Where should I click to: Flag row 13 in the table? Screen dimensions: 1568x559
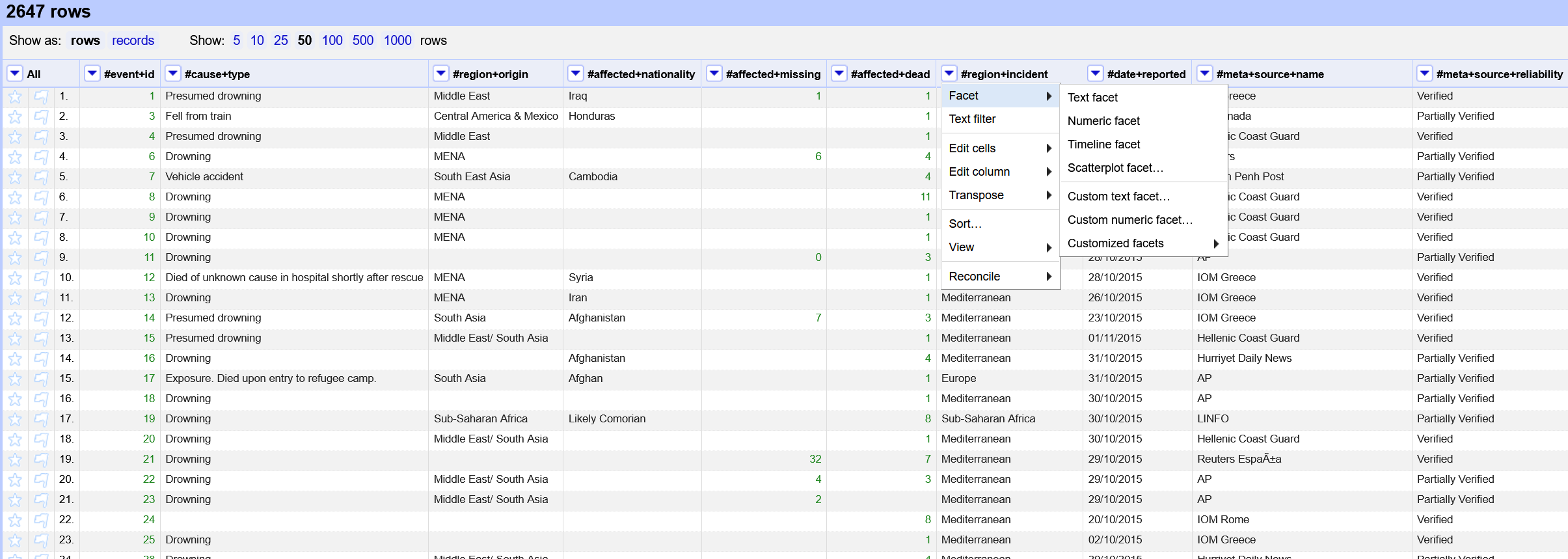point(41,339)
